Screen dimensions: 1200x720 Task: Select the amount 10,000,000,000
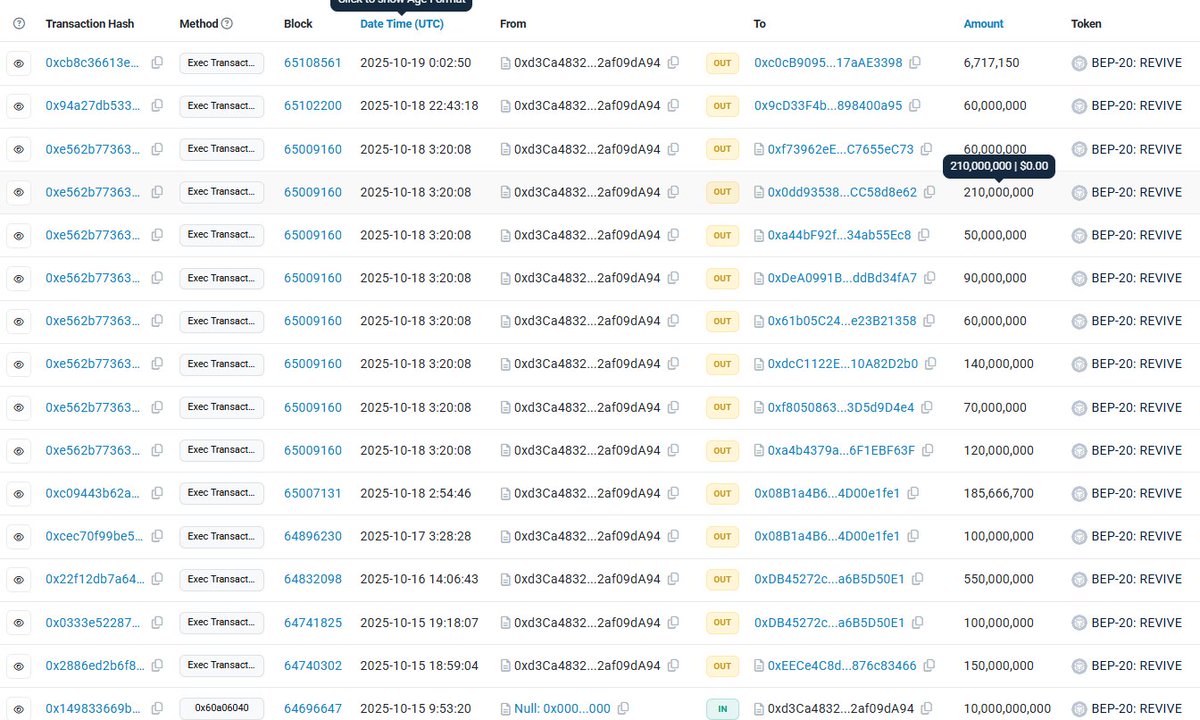pyautogui.click(x=1007, y=709)
